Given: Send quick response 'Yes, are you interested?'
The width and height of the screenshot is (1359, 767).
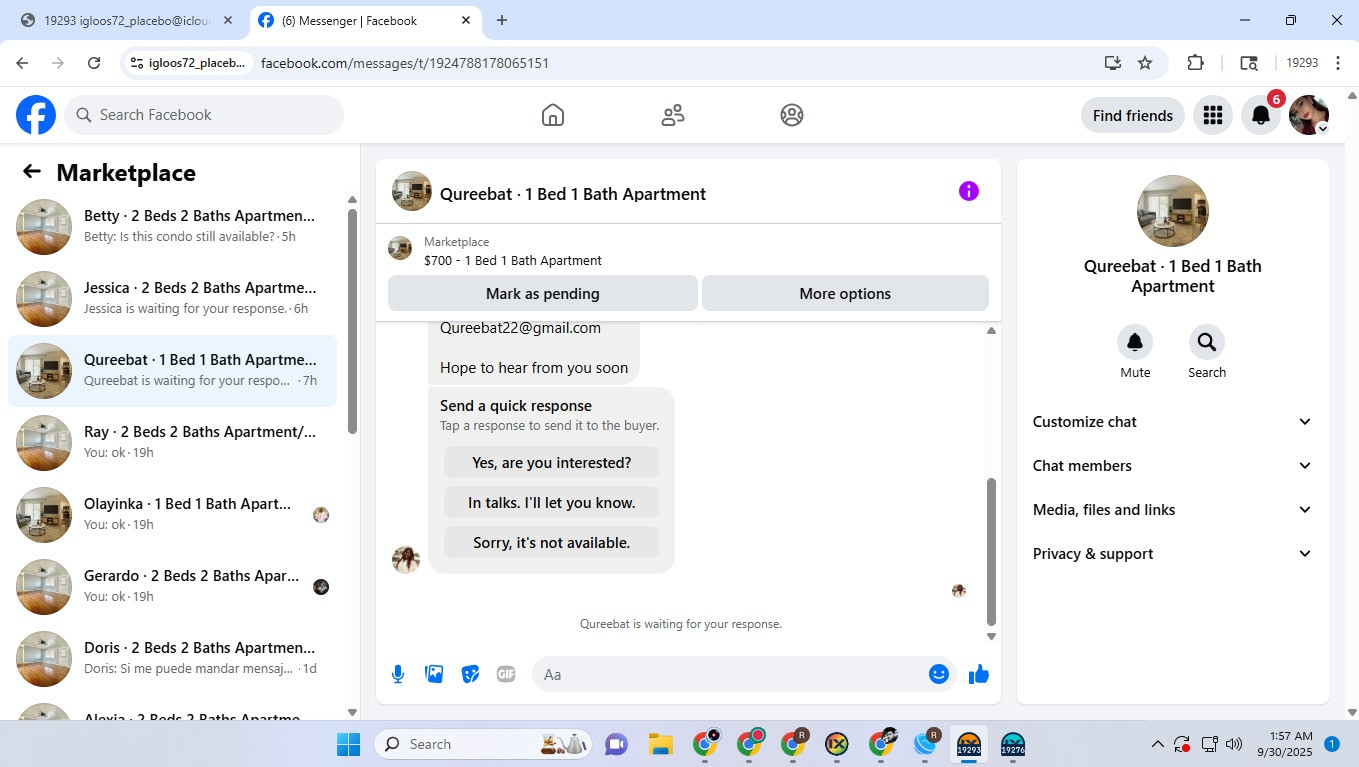Looking at the screenshot, I should (551, 462).
